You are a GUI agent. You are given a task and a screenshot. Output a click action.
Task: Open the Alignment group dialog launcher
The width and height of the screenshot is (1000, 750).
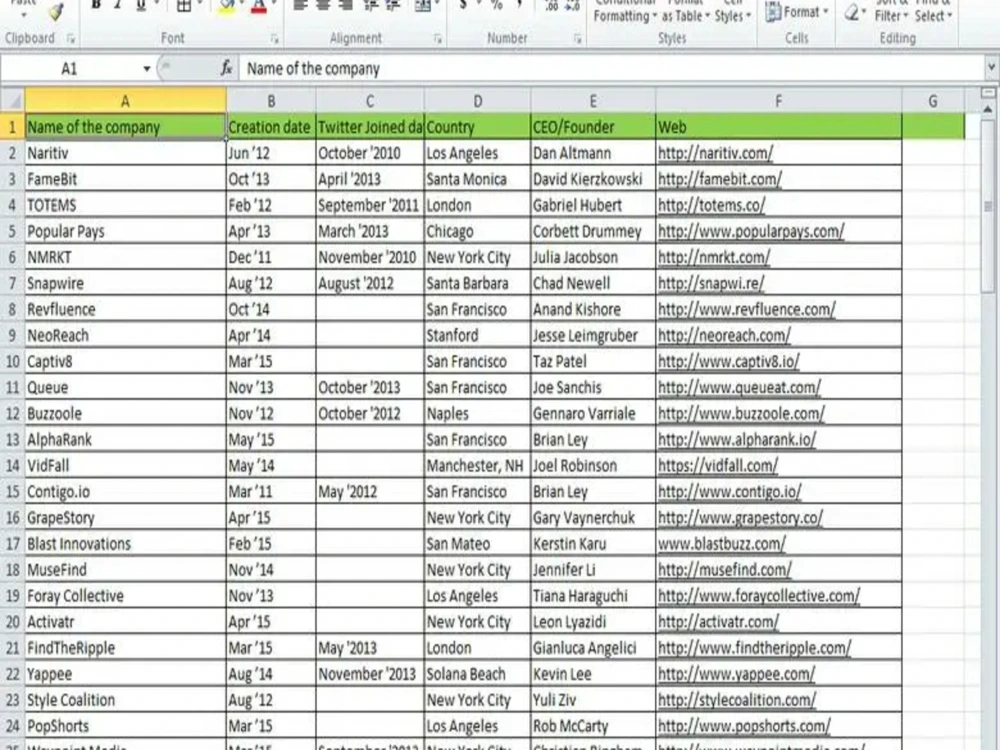point(438,39)
